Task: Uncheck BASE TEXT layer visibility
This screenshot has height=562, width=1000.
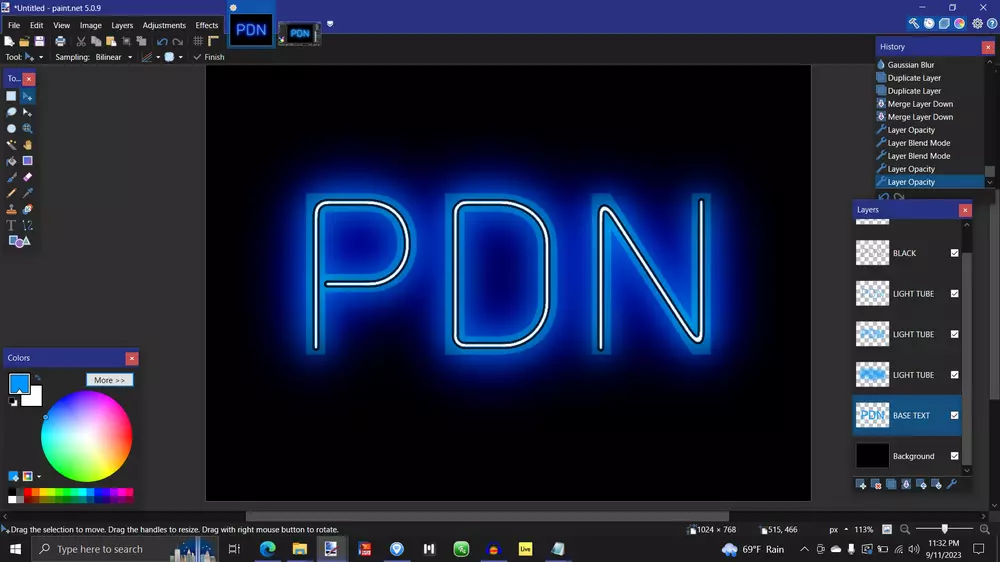Action: pyautogui.click(x=955, y=415)
